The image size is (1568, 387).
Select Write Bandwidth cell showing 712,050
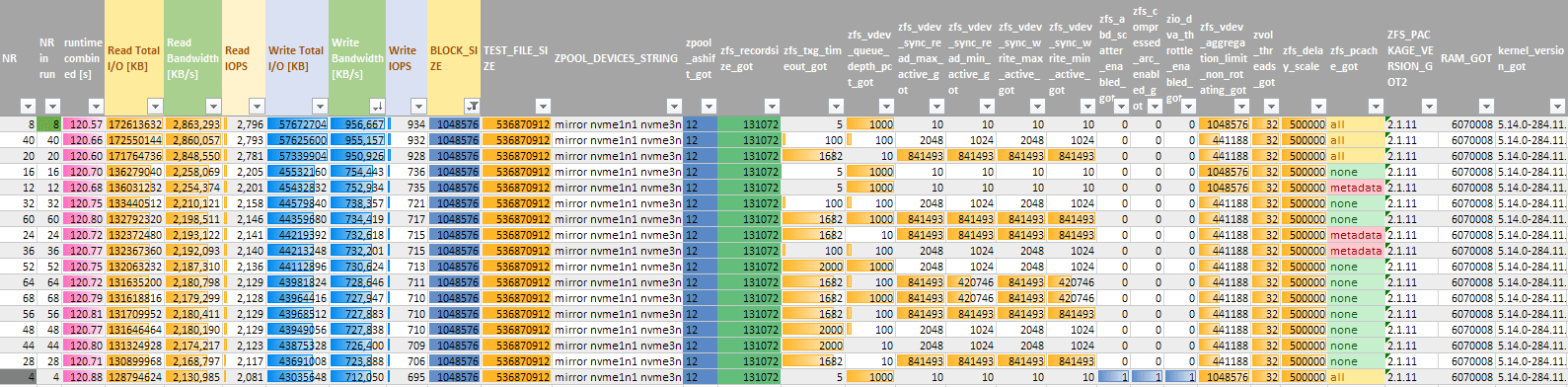click(x=357, y=377)
